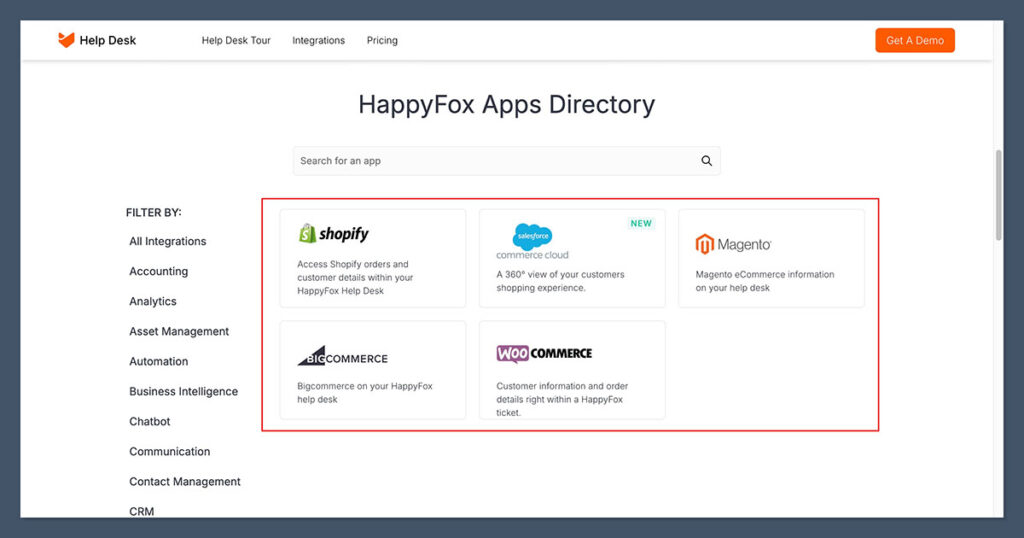Filter by Accounting
This screenshot has height=538, width=1024.
(159, 272)
